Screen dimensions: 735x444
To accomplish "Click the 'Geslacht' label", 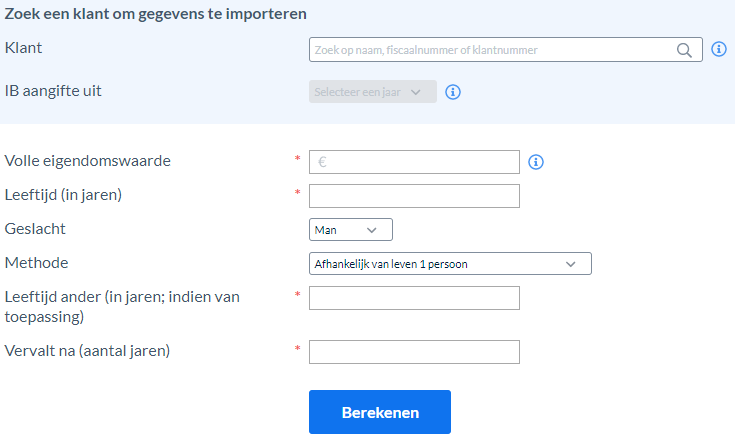I will 35,229.
